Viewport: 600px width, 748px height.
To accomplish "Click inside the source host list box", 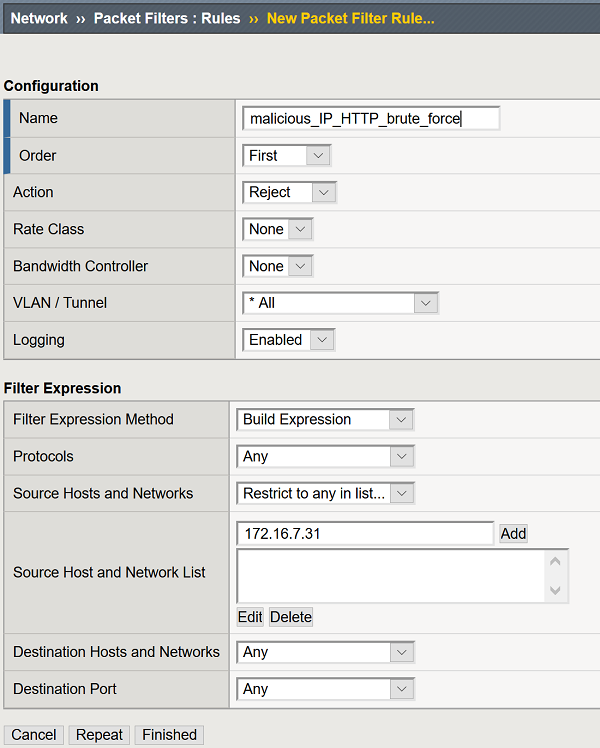I will (392, 576).
